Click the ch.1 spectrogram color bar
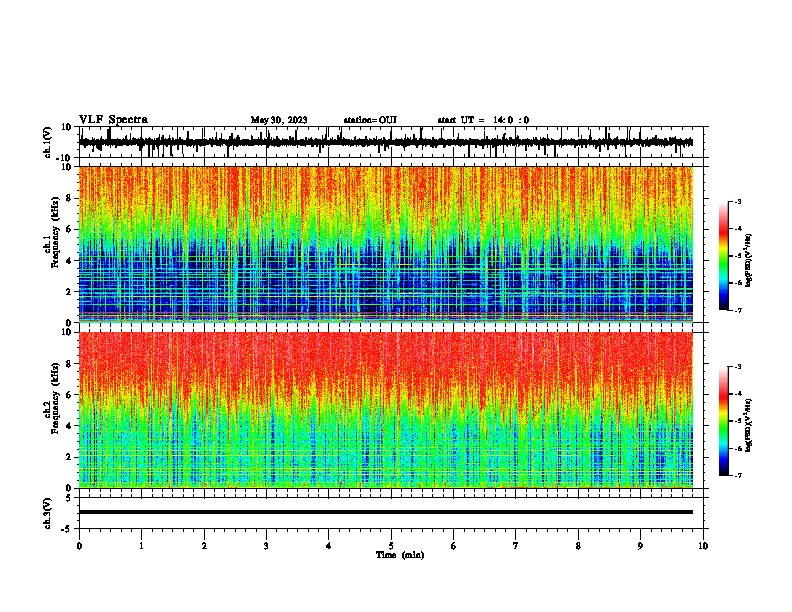This screenshot has height=612, width=792. point(724,256)
